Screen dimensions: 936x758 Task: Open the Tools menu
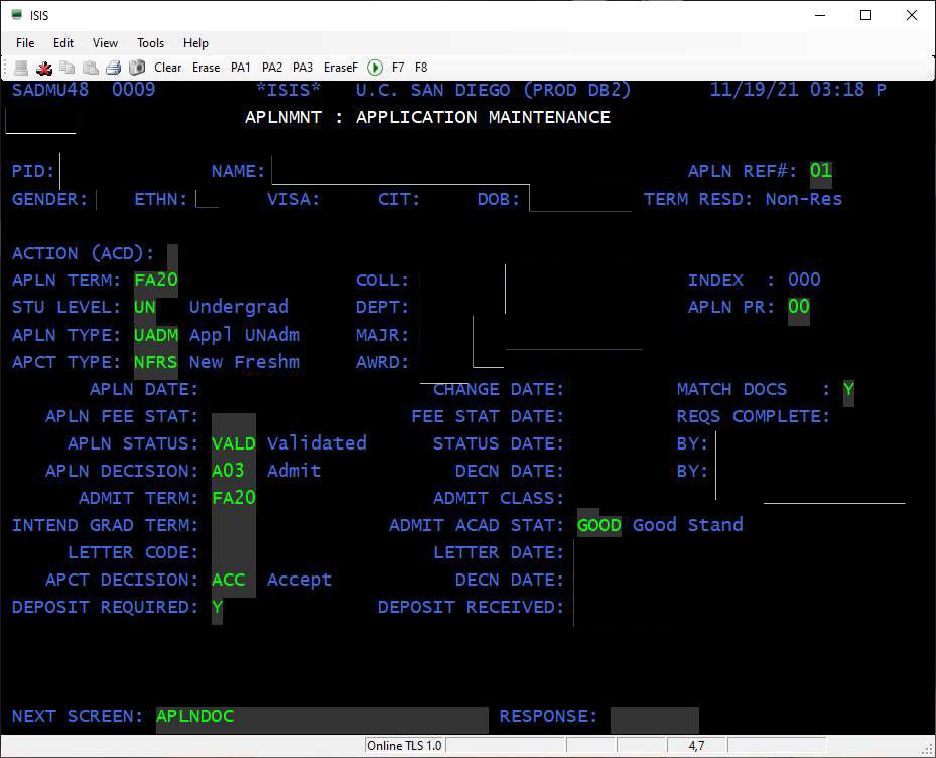(150, 42)
